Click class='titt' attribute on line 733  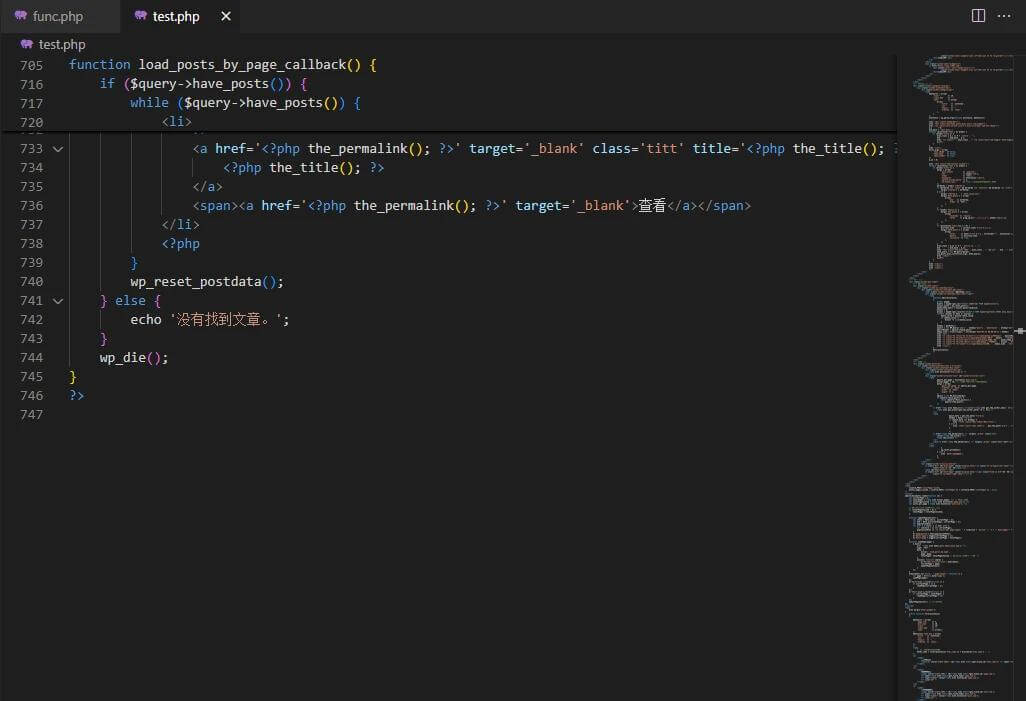click(638, 149)
